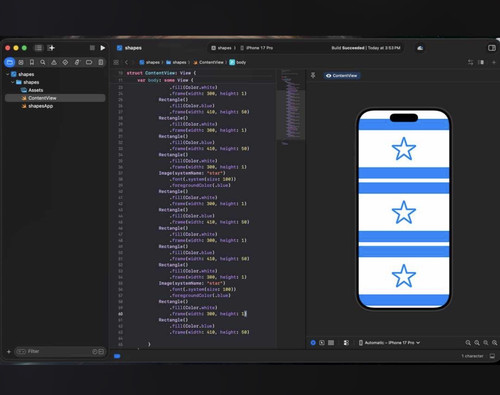The height and width of the screenshot is (395, 500).
Task: Click the Build Succeeded activity status
Action: click(366, 48)
